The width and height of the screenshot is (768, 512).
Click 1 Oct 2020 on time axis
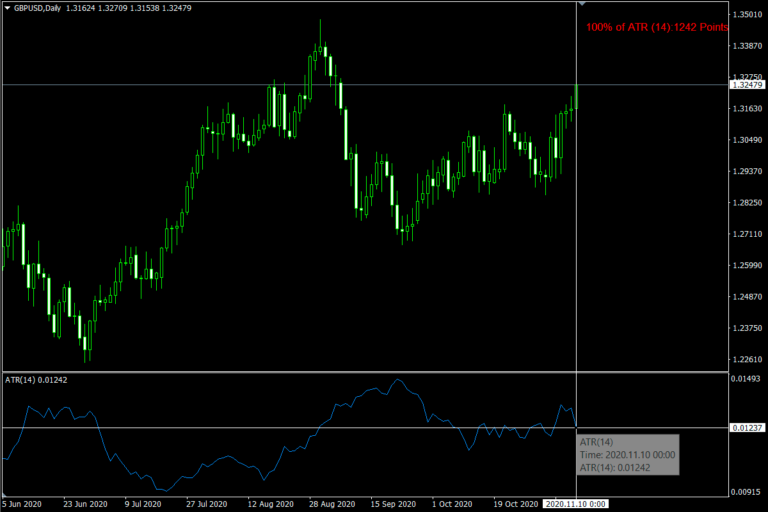(x=452, y=504)
